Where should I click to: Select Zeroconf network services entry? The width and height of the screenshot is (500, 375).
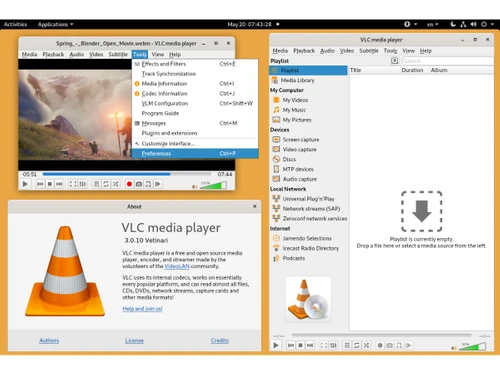[308, 218]
